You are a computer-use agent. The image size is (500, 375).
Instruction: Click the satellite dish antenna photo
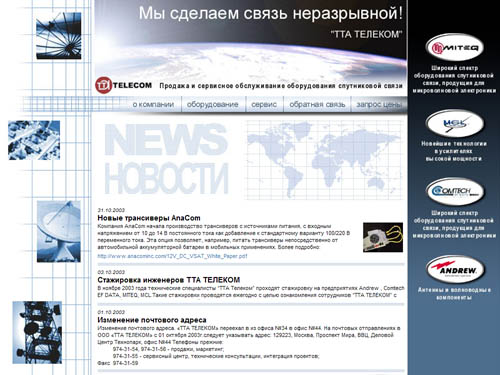tap(59, 231)
